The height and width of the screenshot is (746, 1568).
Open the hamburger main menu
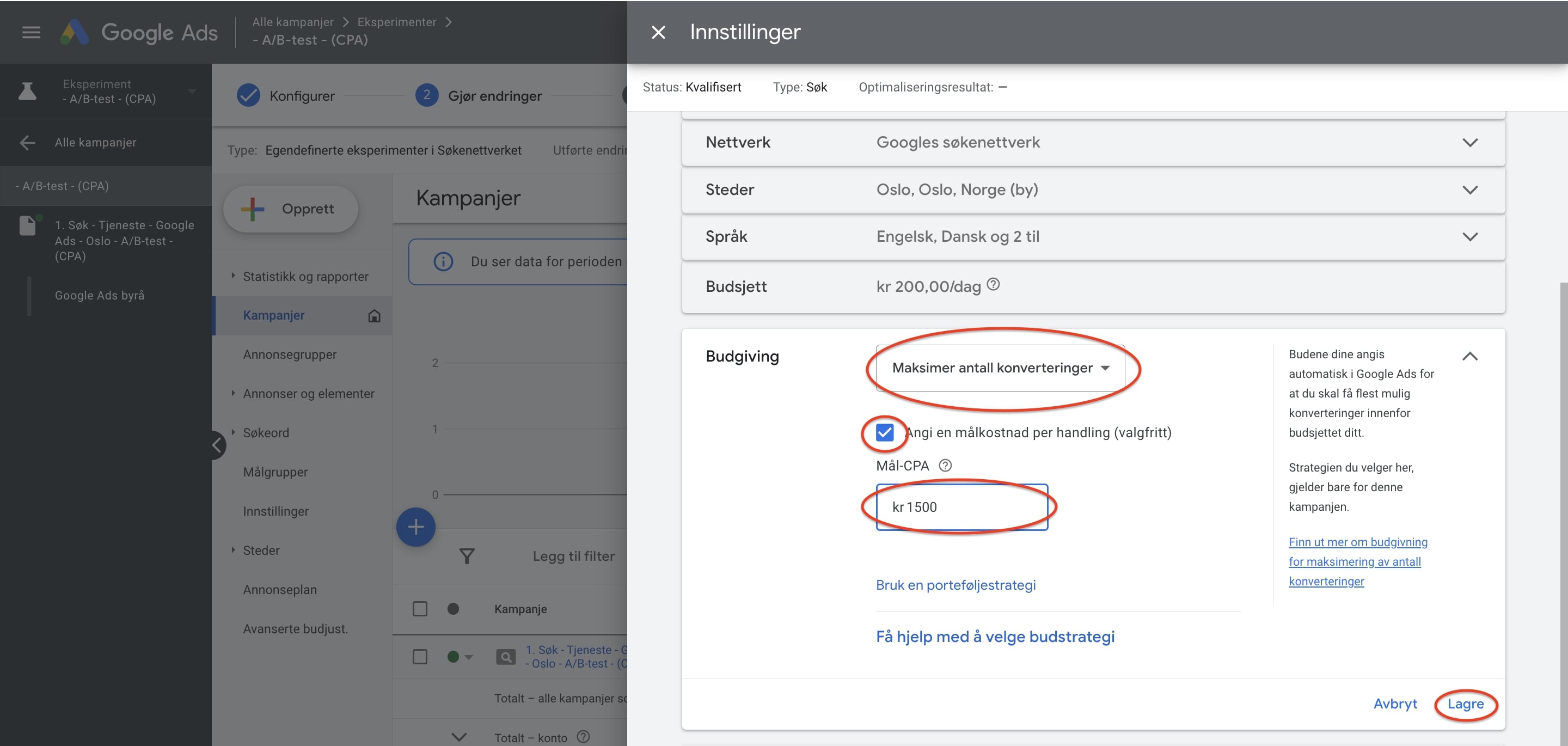point(31,32)
